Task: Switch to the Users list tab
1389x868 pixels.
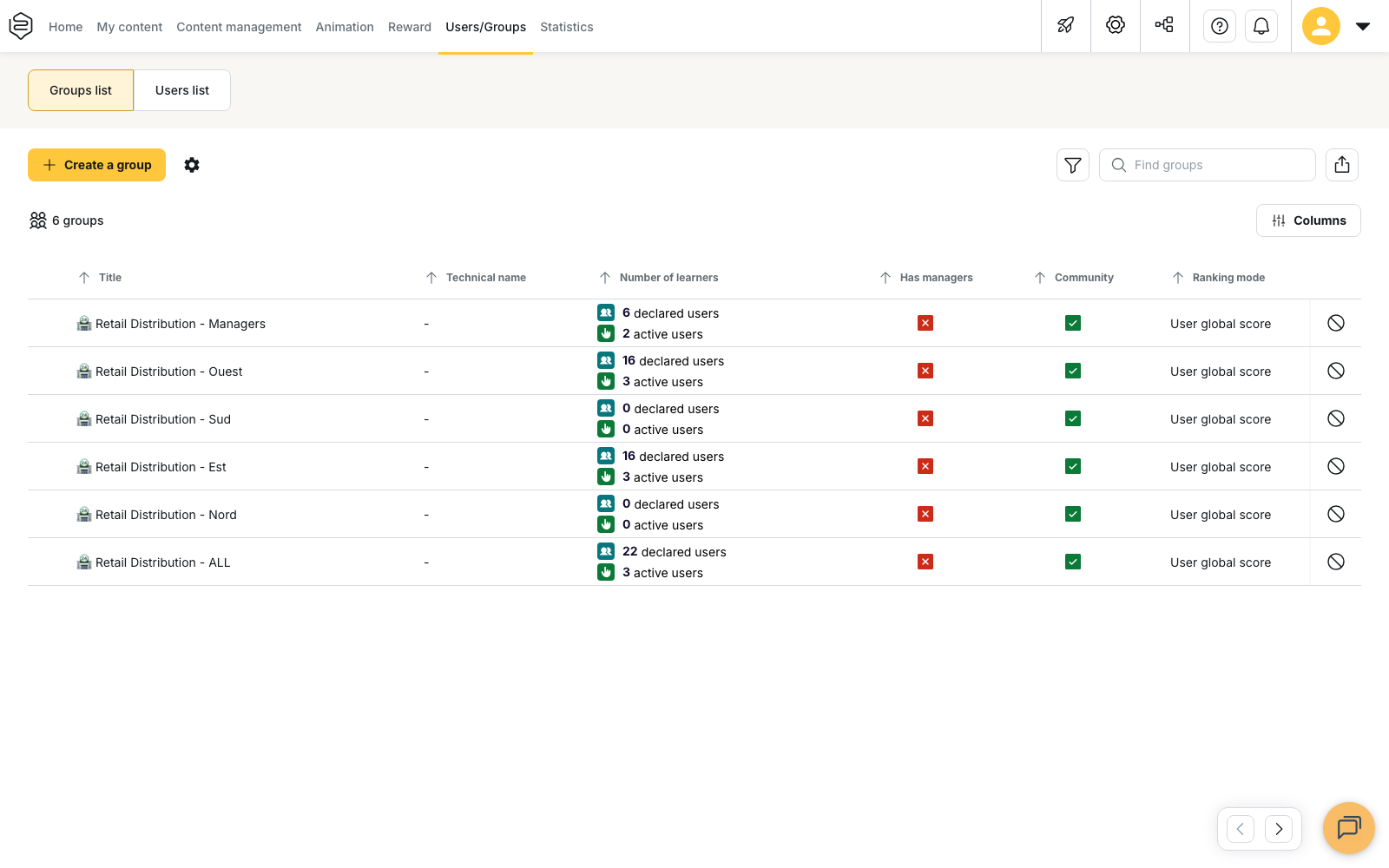Action: [182, 90]
